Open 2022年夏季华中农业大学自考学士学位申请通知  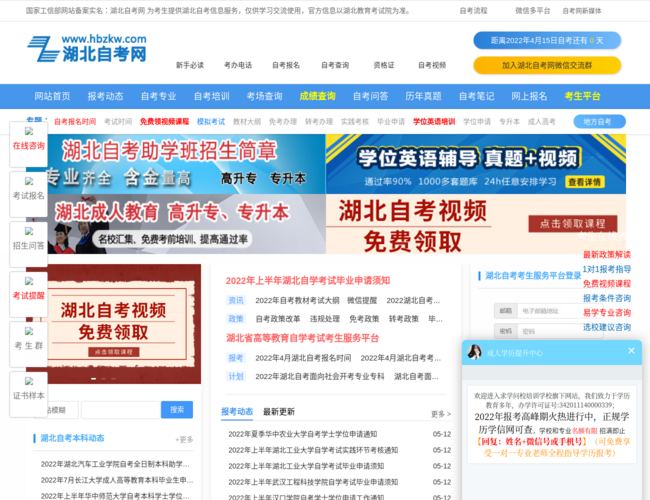coord(302,434)
